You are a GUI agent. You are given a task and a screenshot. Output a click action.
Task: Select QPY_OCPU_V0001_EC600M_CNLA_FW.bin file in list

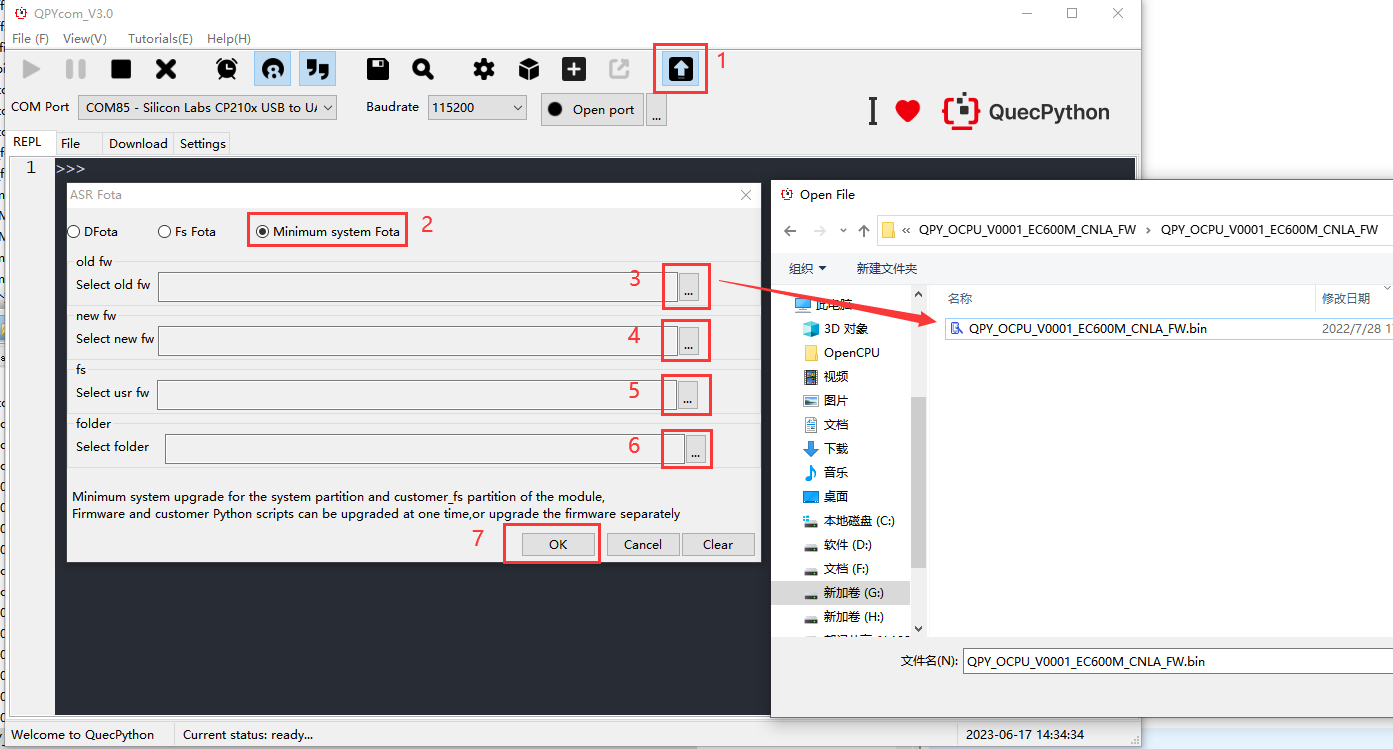pyautogui.click(x=1087, y=328)
